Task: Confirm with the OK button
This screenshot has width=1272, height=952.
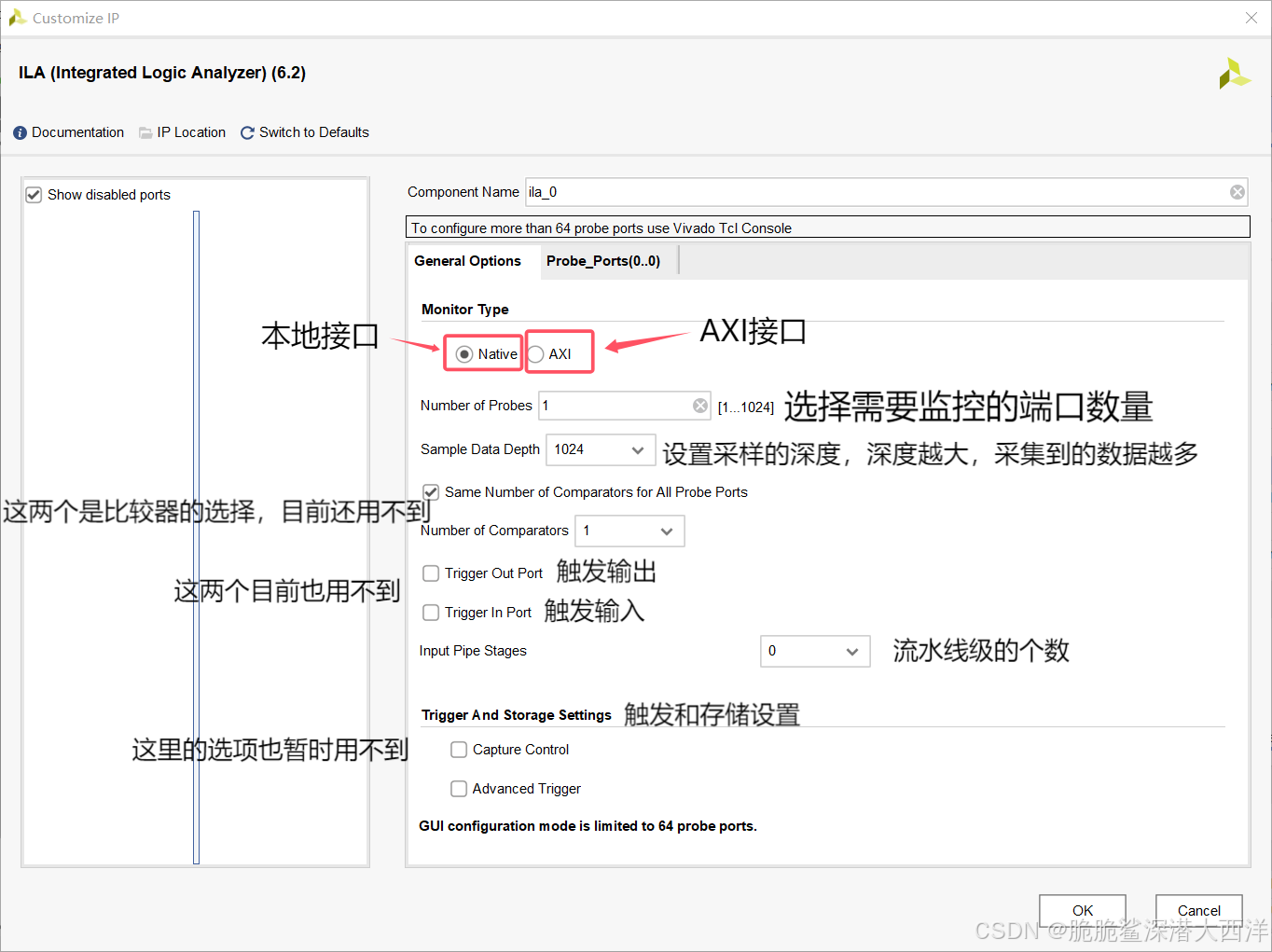Action: (x=1083, y=910)
